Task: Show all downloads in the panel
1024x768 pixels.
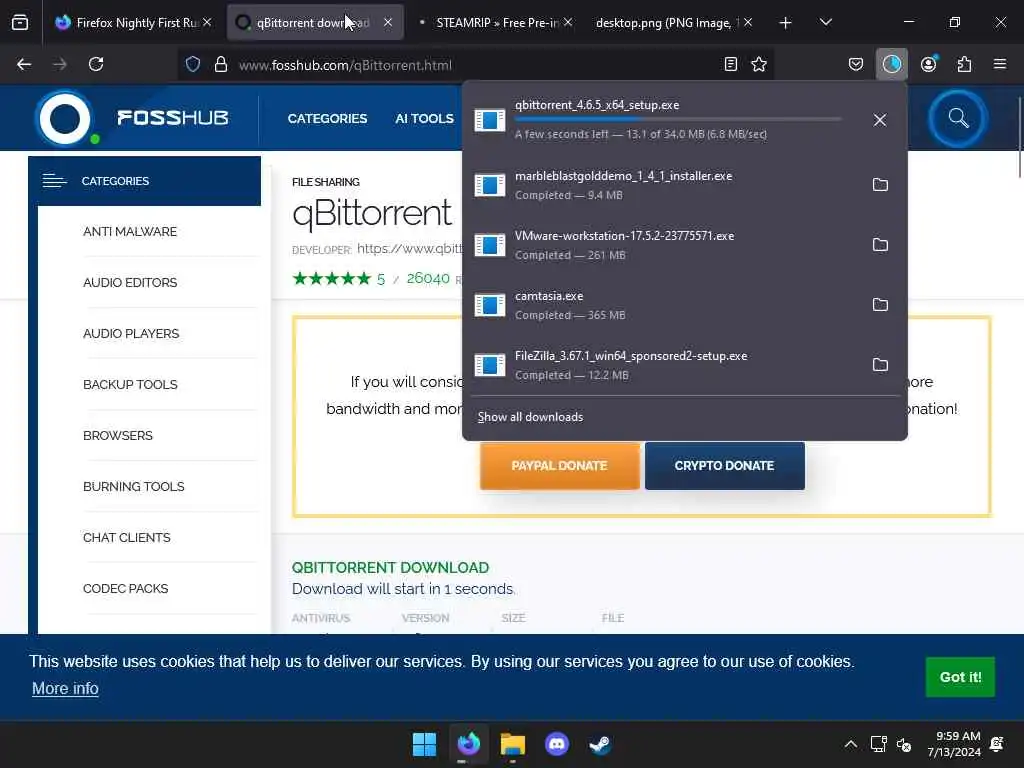Action: coord(530,417)
